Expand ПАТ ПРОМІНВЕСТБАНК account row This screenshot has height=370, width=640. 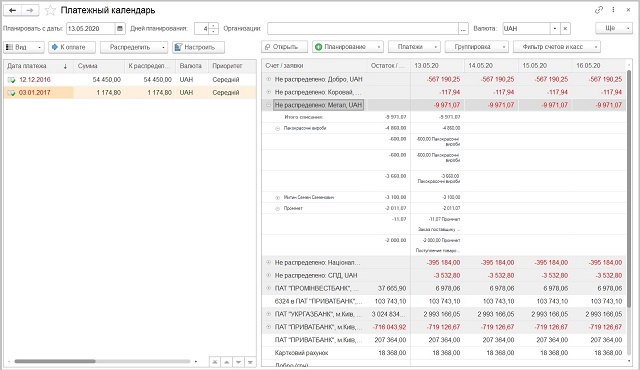click(269, 288)
